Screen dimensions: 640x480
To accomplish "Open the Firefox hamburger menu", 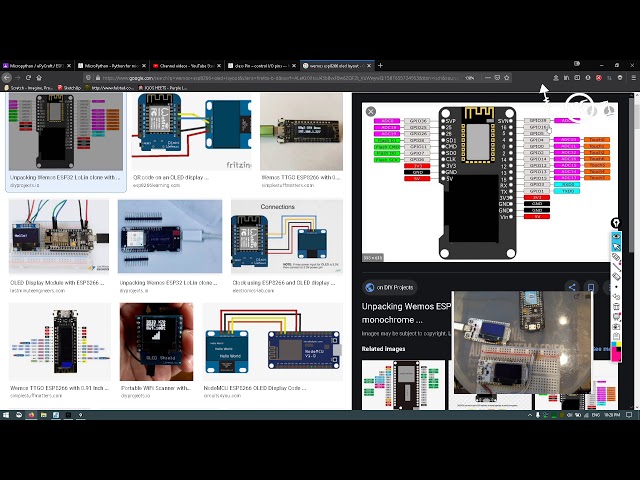I will point(633,78).
